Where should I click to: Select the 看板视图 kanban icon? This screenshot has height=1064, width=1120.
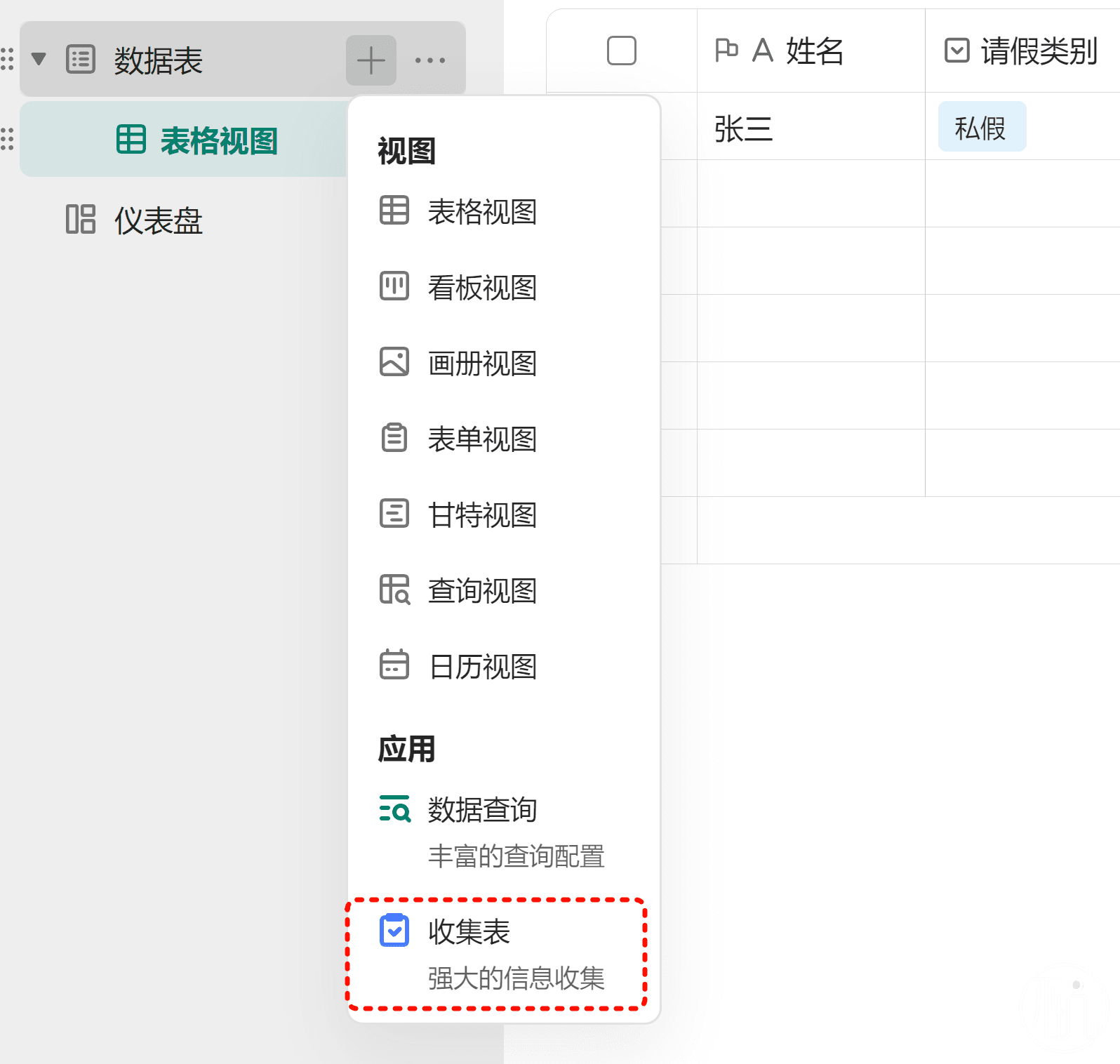click(394, 286)
